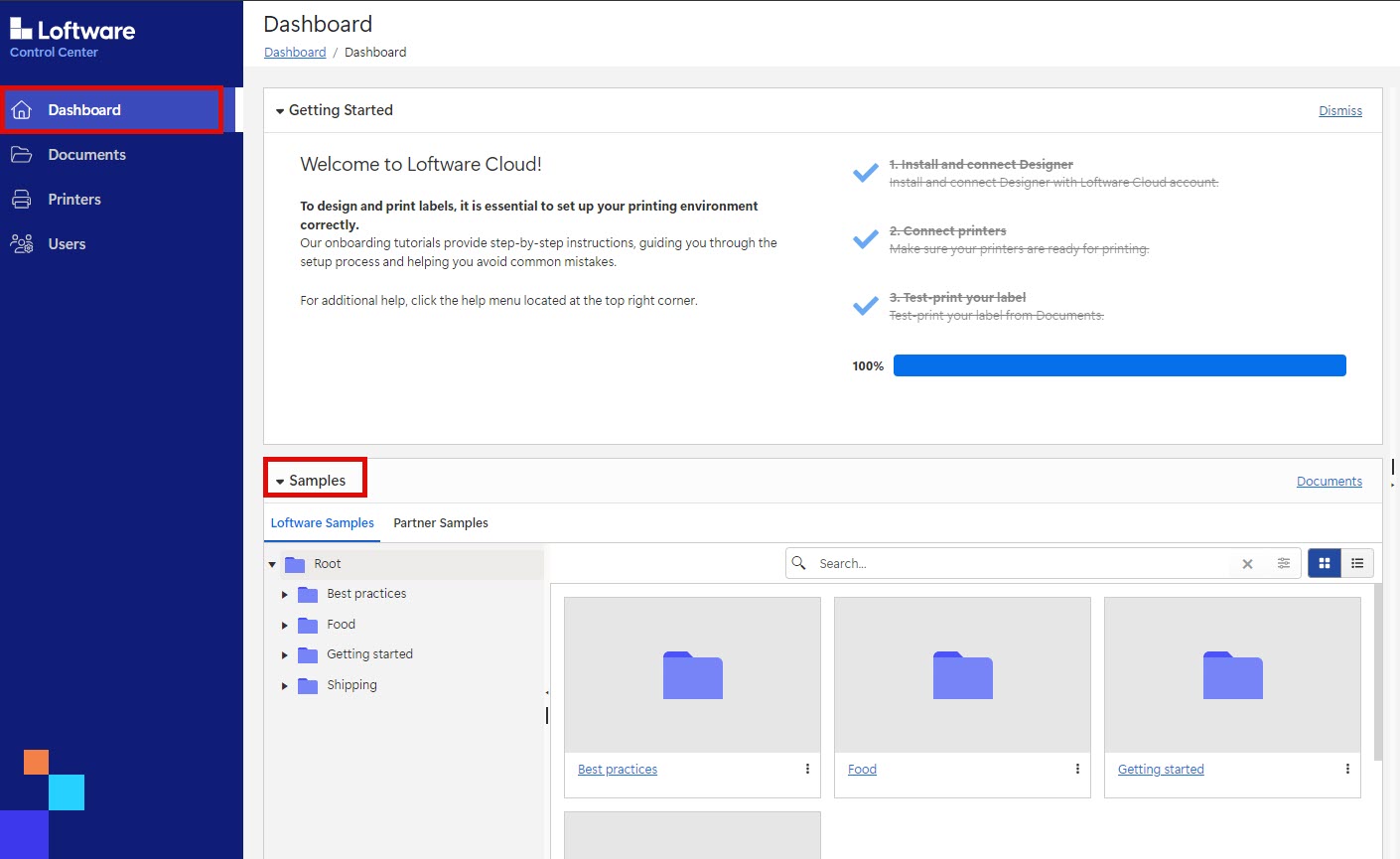Expand the Shipping folder in tree
The width and height of the screenshot is (1400, 859).
pyautogui.click(x=285, y=686)
